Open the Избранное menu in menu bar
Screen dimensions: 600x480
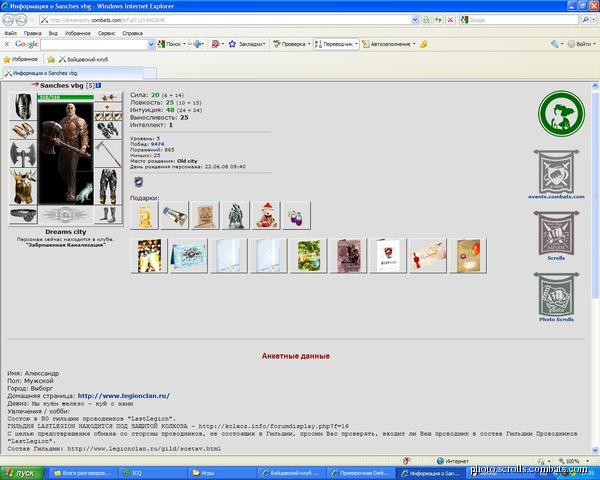point(78,33)
